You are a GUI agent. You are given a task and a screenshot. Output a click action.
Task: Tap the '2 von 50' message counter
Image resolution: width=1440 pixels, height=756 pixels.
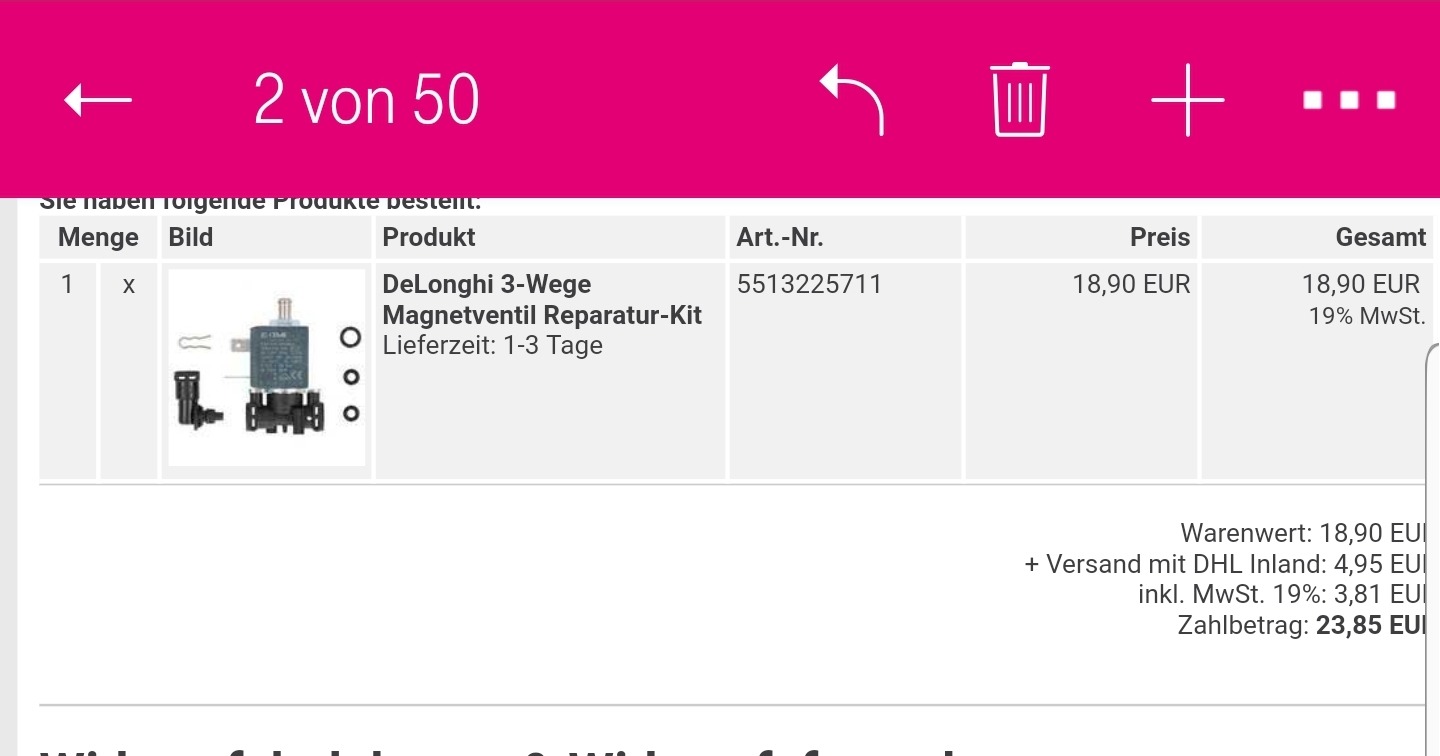pos(366,100)
